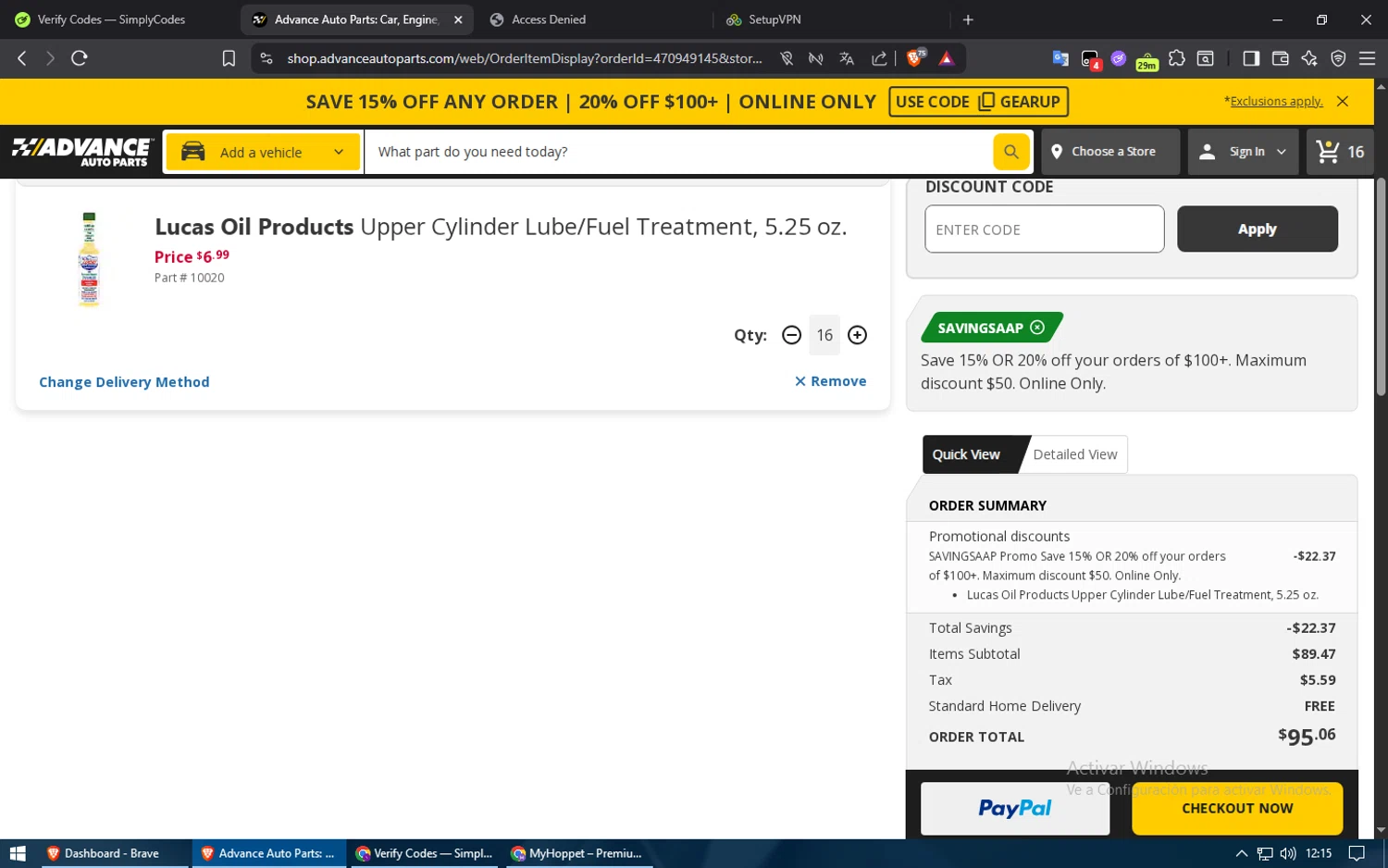
Task: Switch to Verify Codes Chrome taskbar window
Action: (x=425, y=853)
